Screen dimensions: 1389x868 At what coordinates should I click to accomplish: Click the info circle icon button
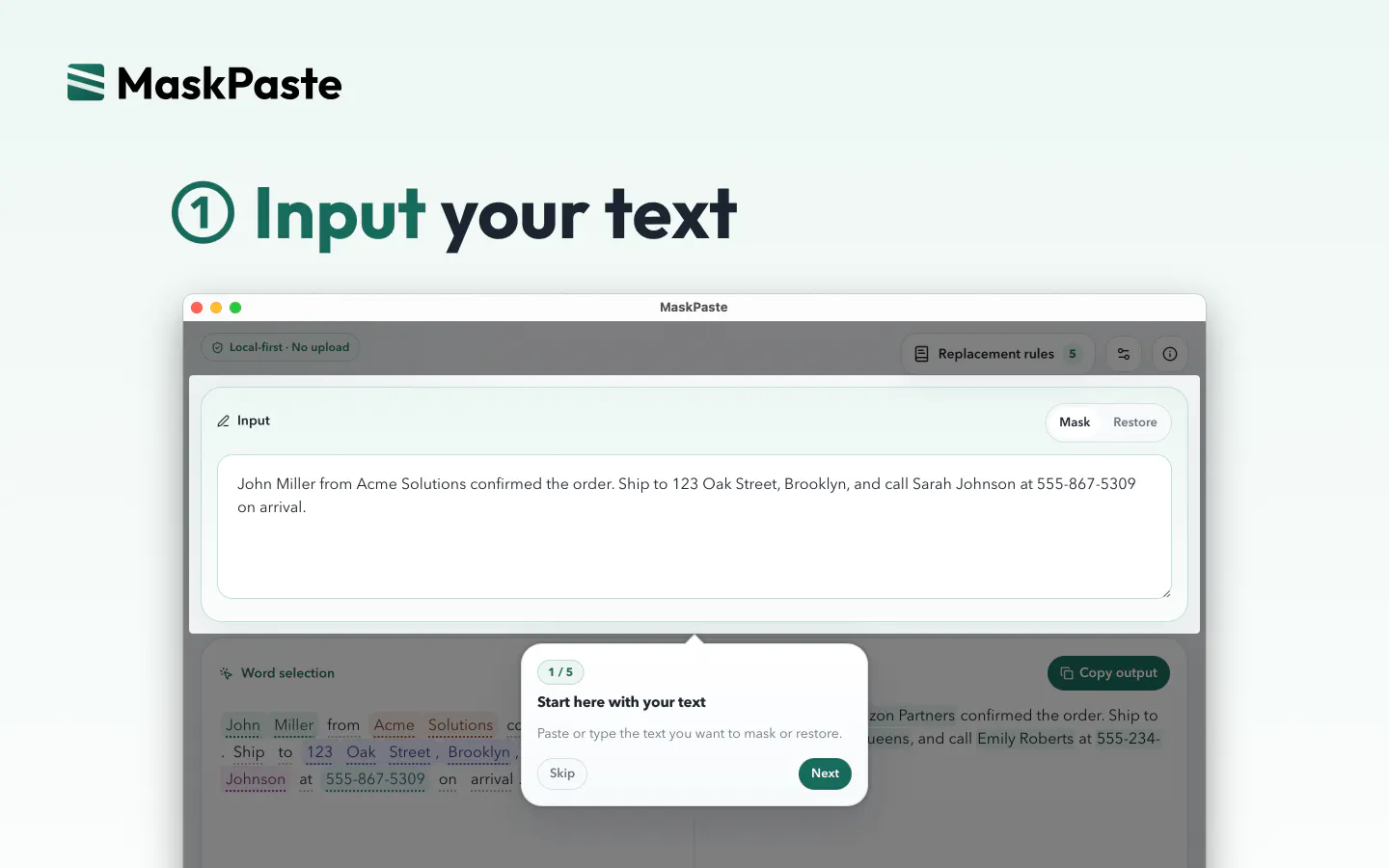tap(1170, 354)
